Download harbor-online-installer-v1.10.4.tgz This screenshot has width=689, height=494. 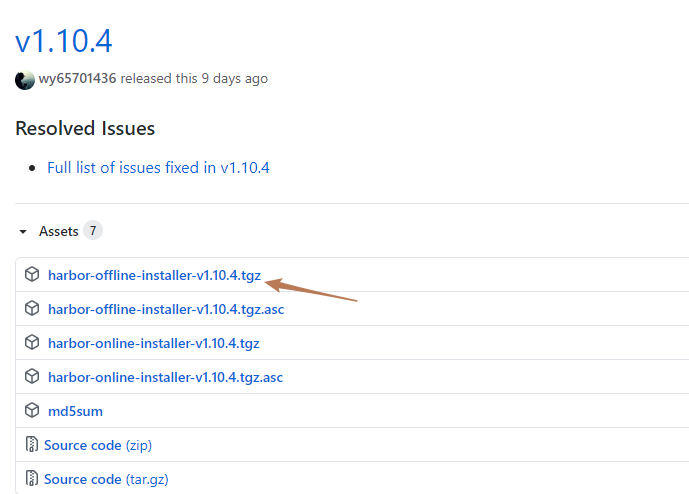coord(154,343)
